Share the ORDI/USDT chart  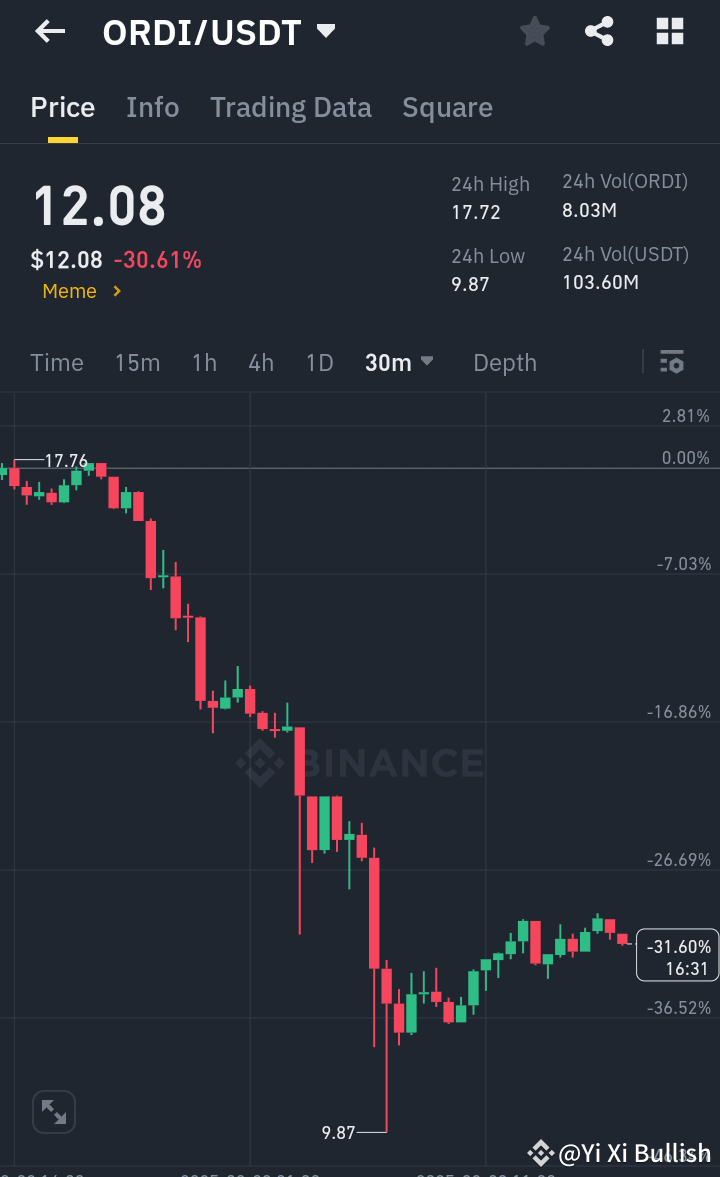[599, 31]
